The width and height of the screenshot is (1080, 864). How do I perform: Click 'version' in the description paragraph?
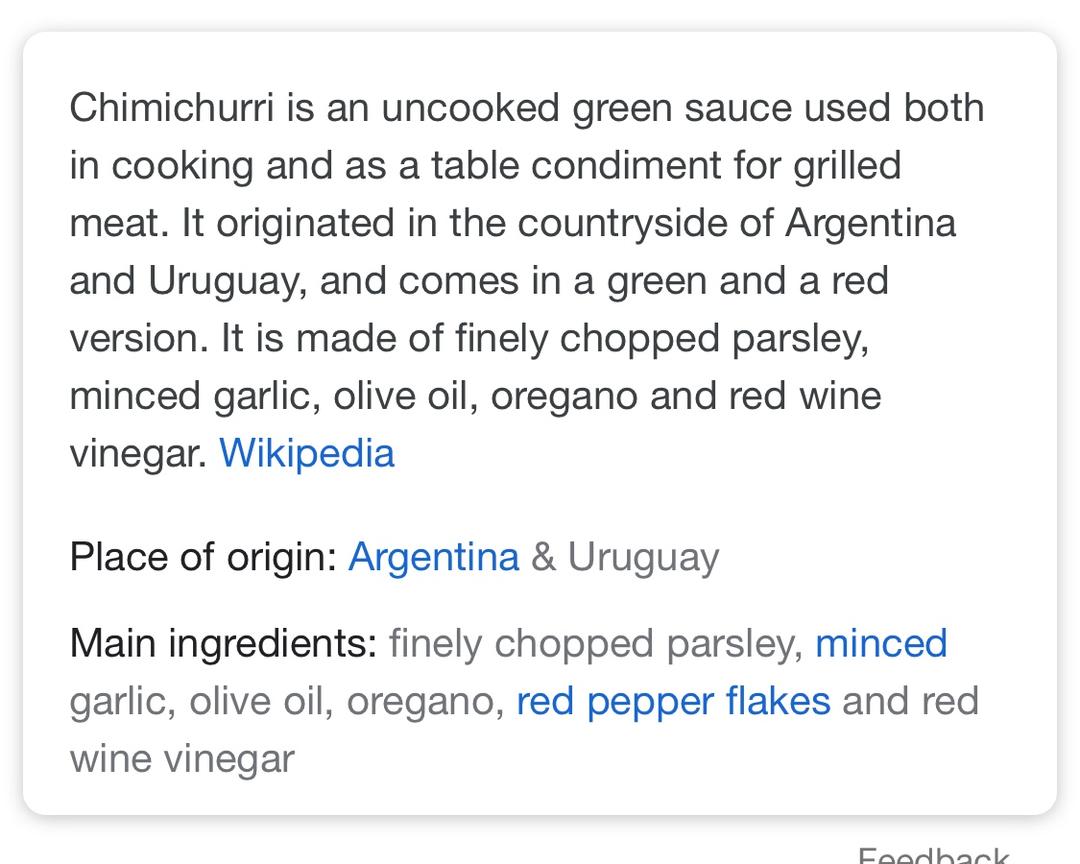click(135, 338)
